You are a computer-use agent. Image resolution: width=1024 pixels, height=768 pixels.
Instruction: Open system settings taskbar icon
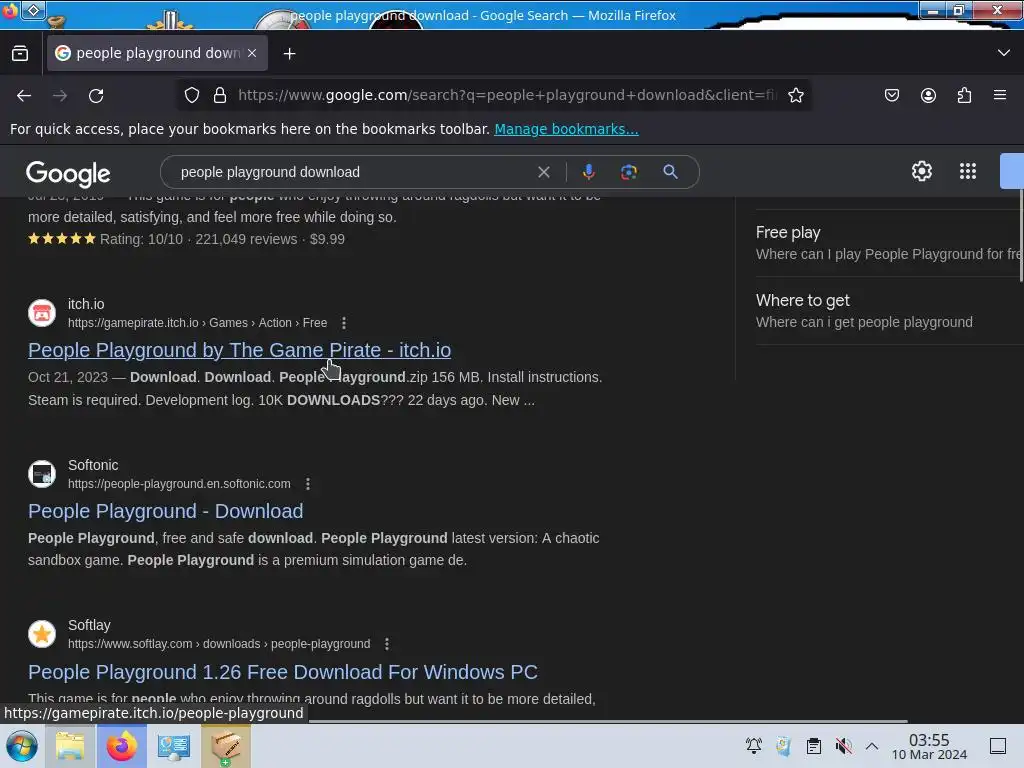click(174, 746)
